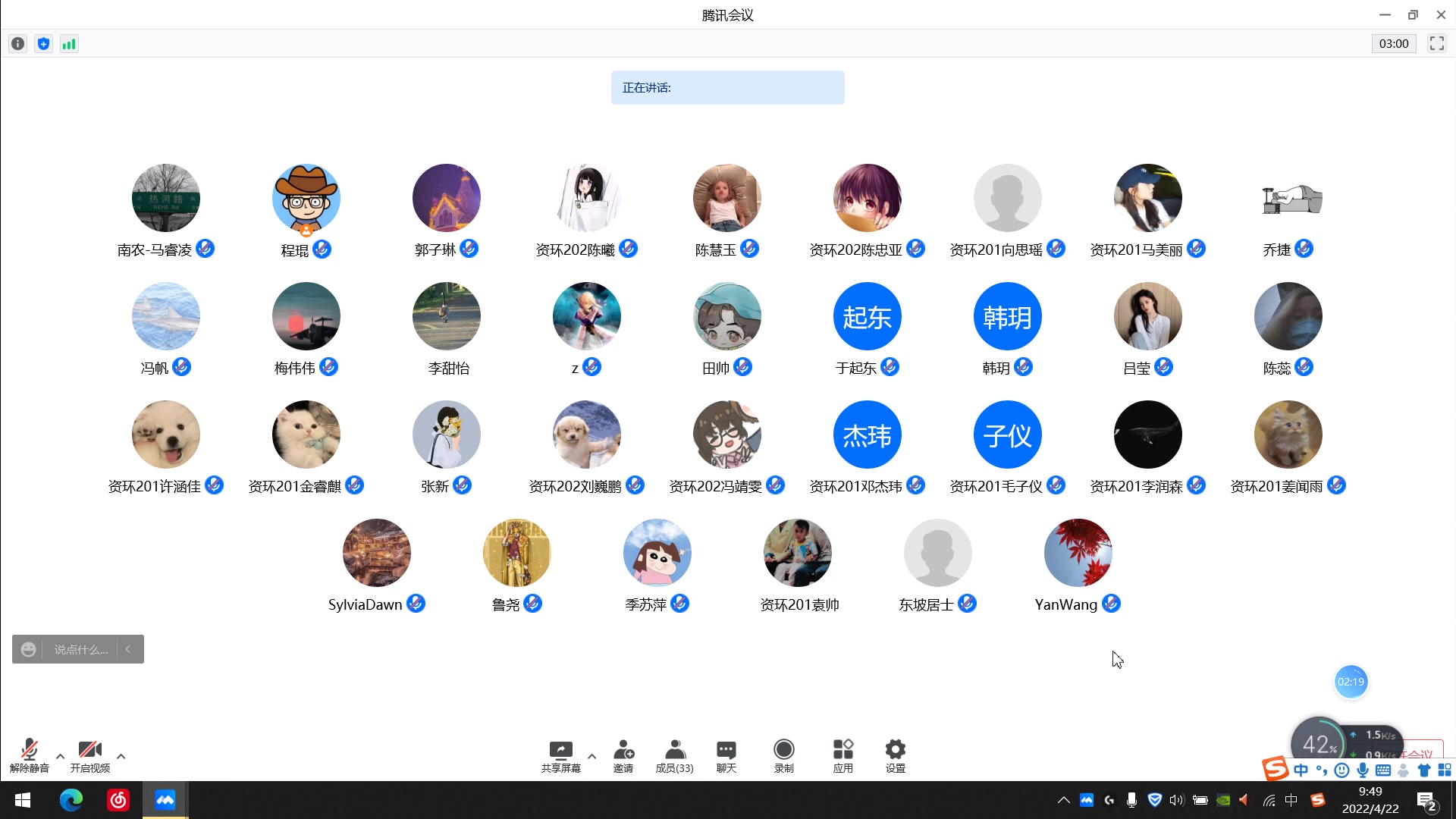Select participant avatar 程琨
The height and width of the screenshot is (819, 1456).
tap(306, 198)
